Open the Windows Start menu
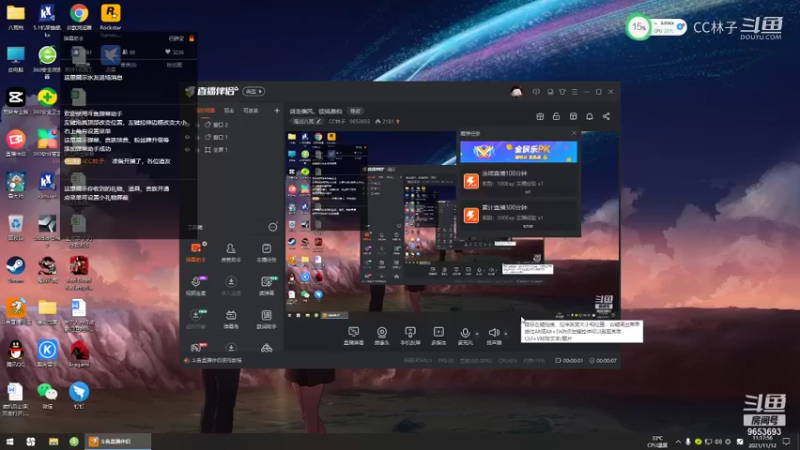Screen dimensions: 800x450 tap(10, 441)
